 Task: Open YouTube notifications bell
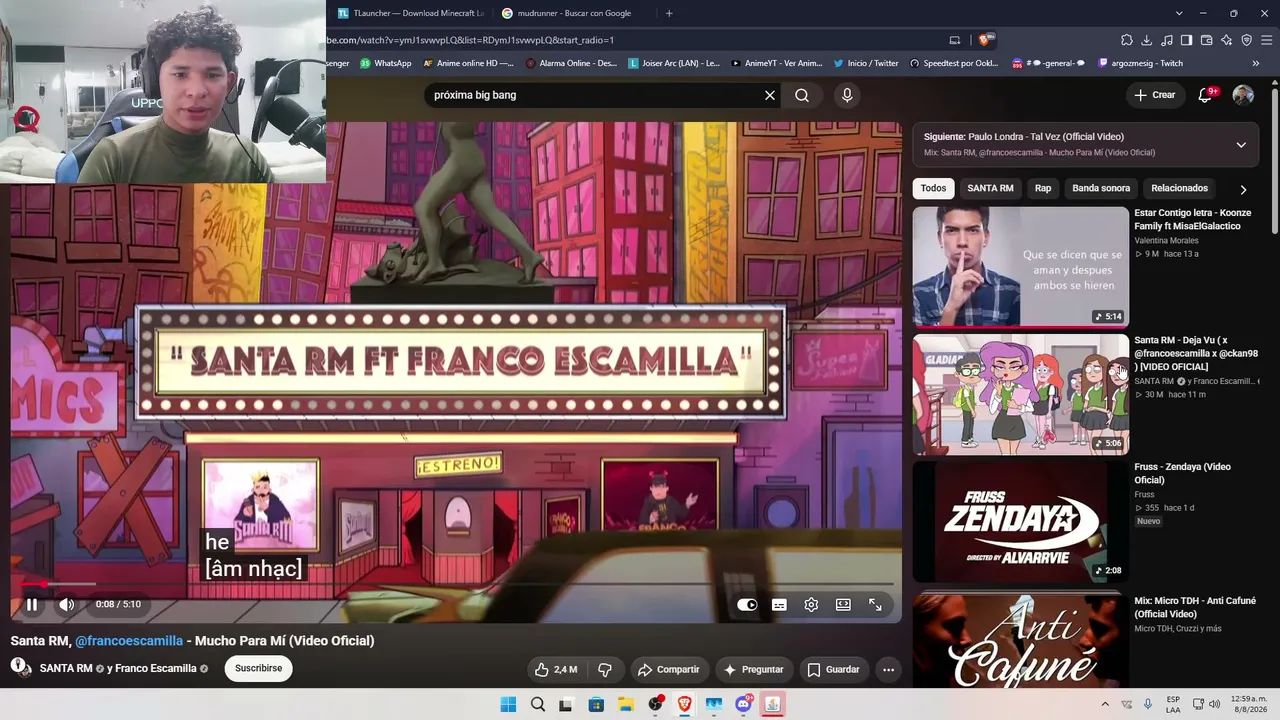click(x=1205, y=95)
